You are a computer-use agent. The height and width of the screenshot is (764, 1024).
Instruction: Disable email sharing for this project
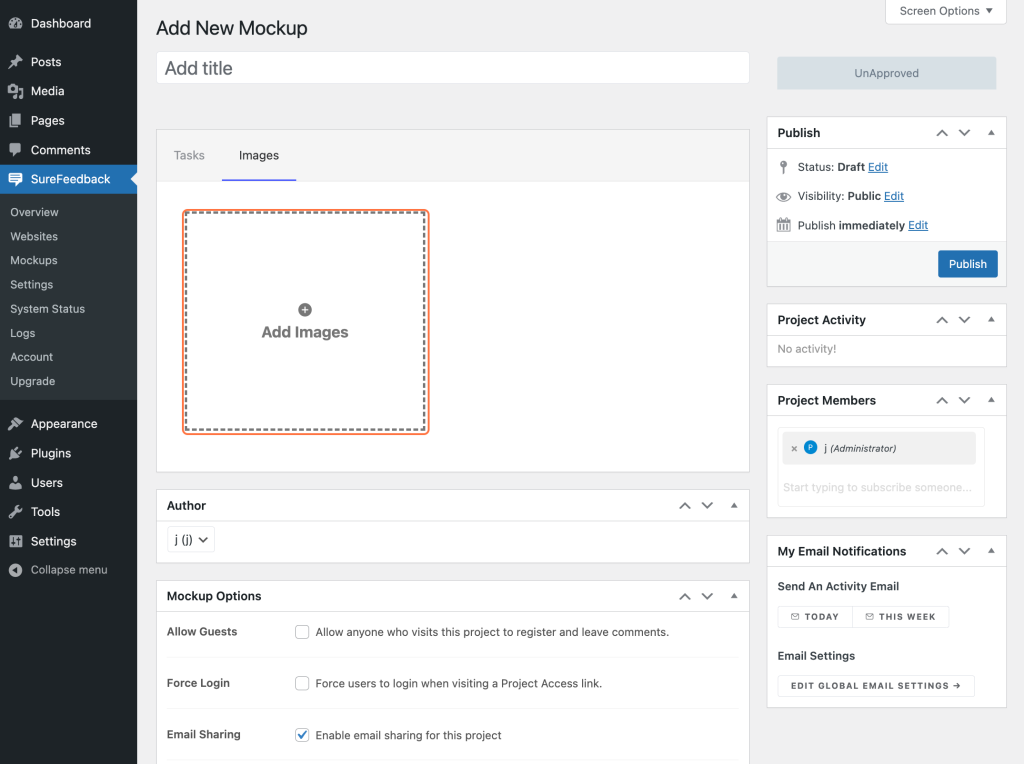(302, 735)
